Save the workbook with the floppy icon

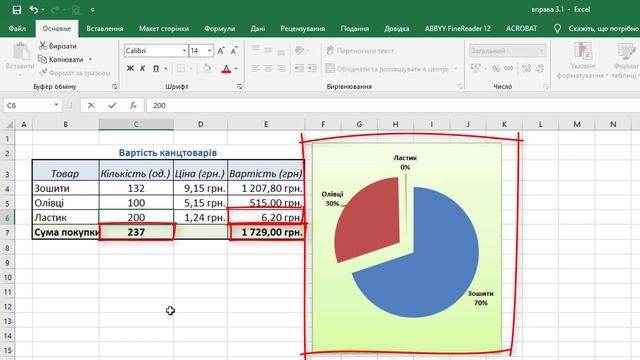(x=17, y=9)
